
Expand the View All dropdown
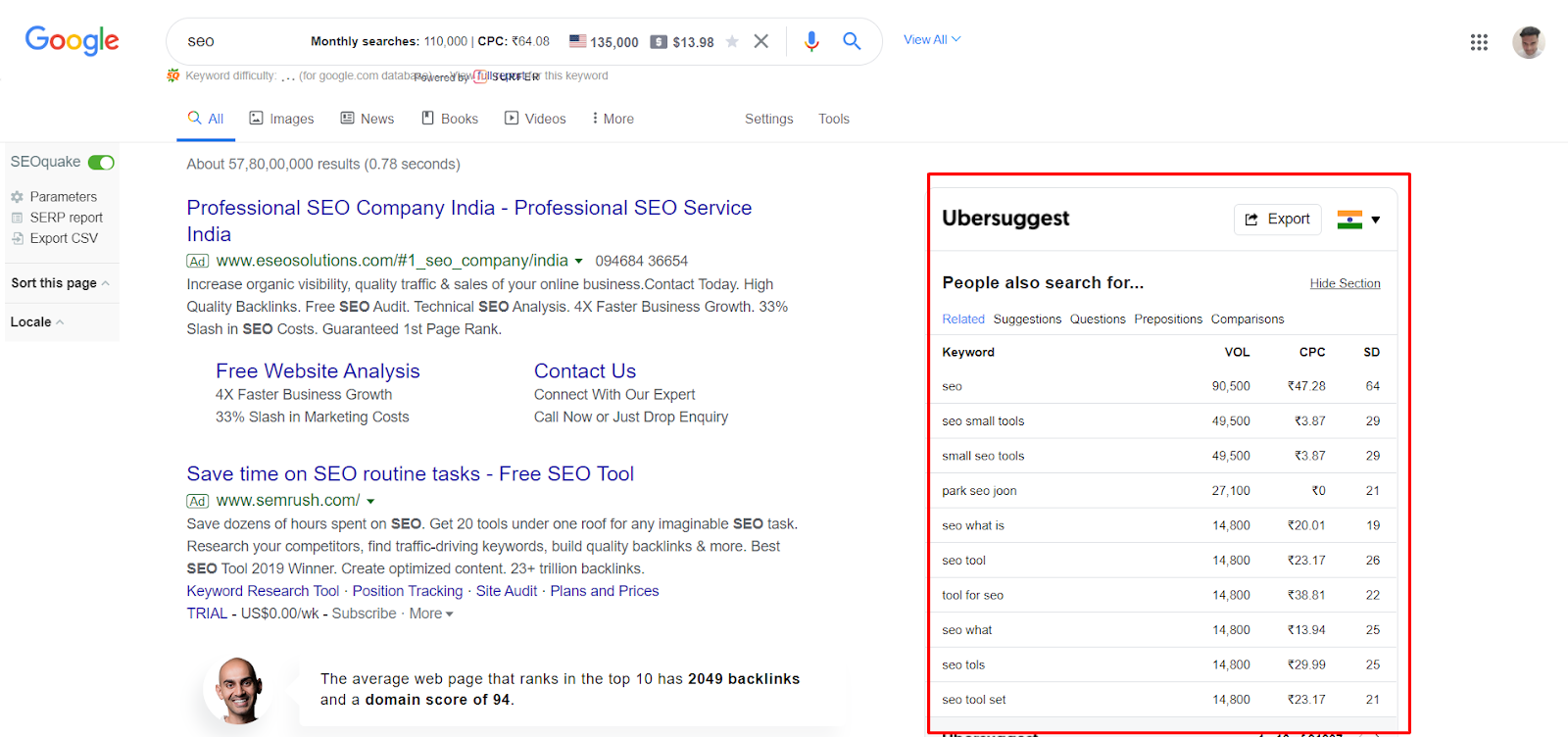point(932,40)
